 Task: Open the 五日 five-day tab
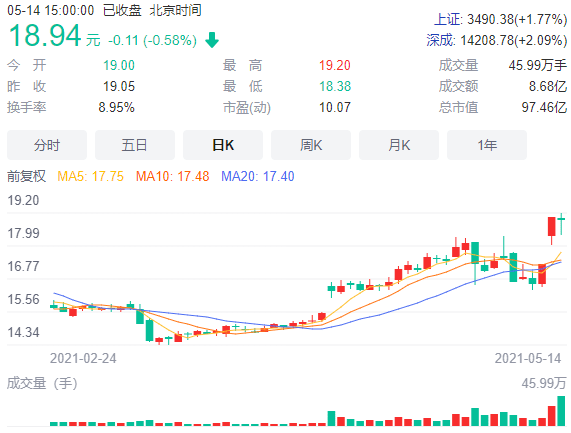coord(135,145)
